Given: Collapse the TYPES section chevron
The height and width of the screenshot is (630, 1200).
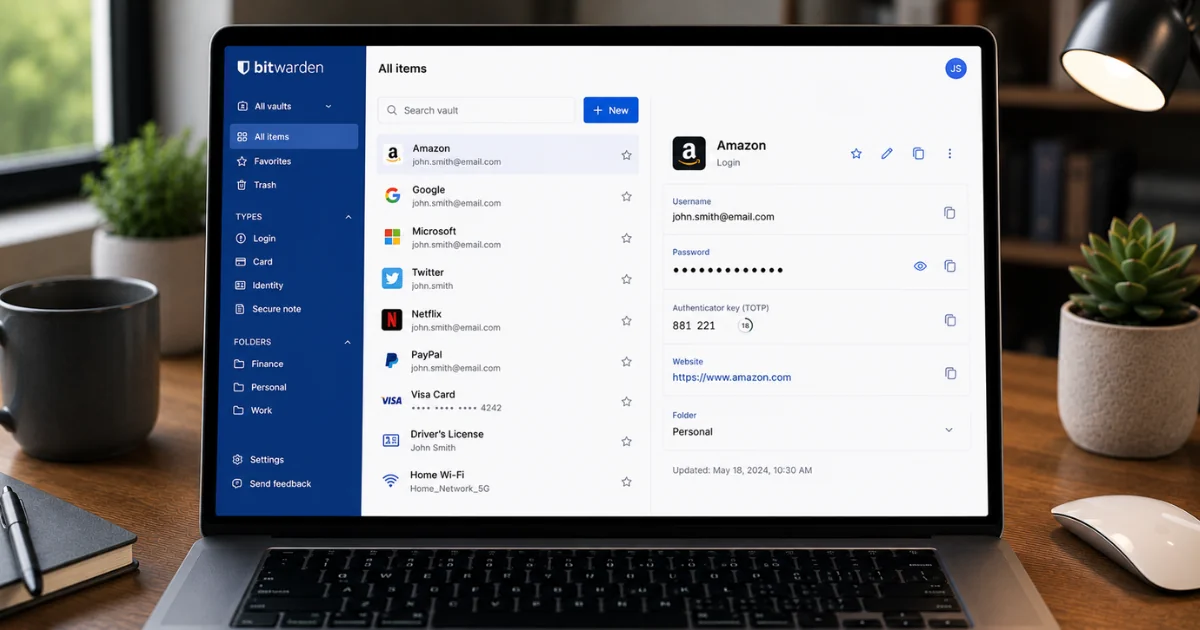Looking at the screenshot, I should [x=348, y=216].
